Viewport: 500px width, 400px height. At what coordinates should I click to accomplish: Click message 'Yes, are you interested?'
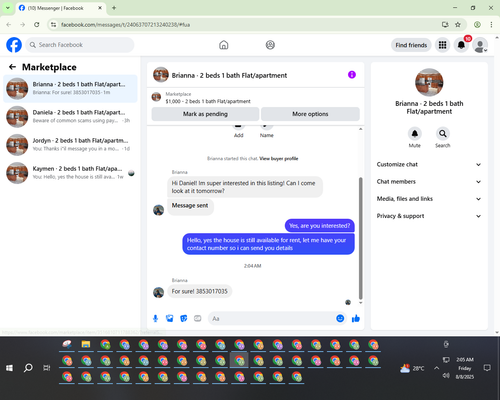(319, 226)
